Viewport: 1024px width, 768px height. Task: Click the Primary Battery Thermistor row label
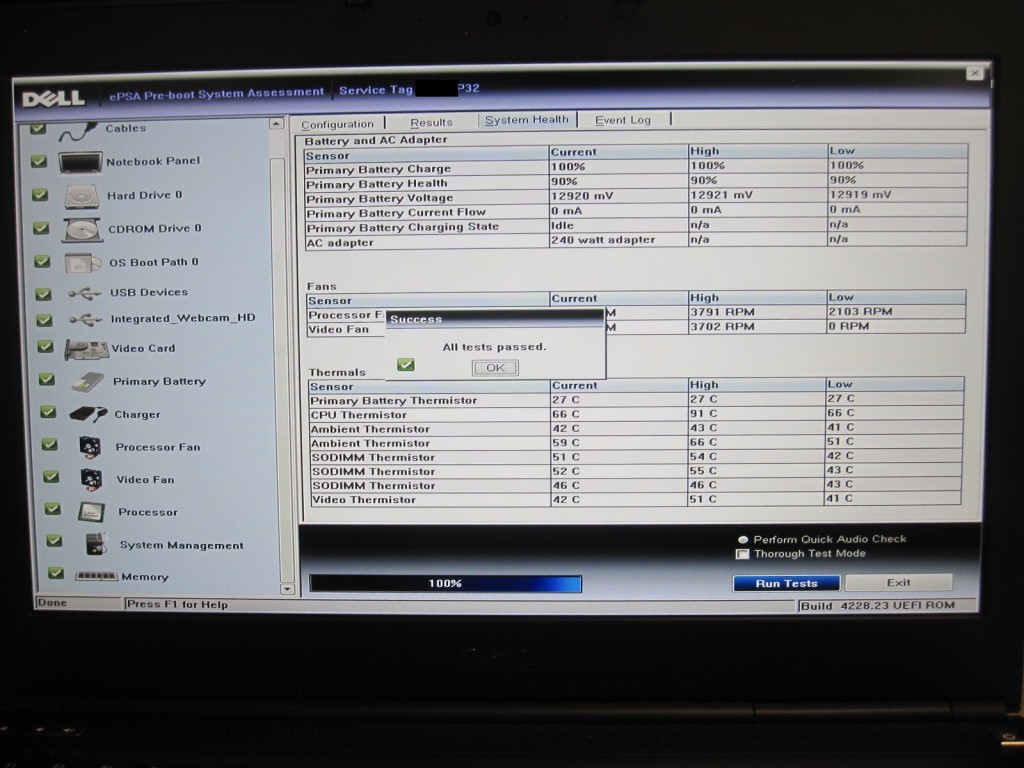[394, 400]
